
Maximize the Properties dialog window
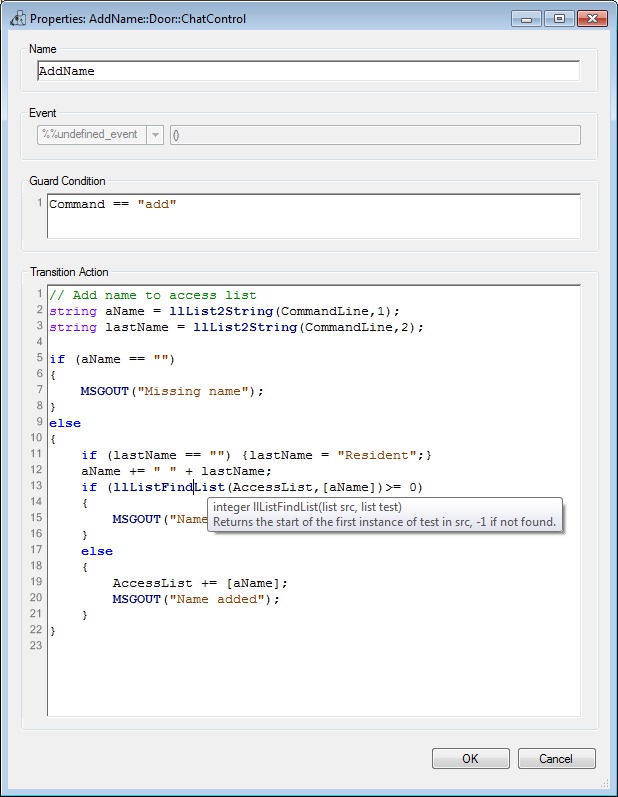tap(559, 19)
